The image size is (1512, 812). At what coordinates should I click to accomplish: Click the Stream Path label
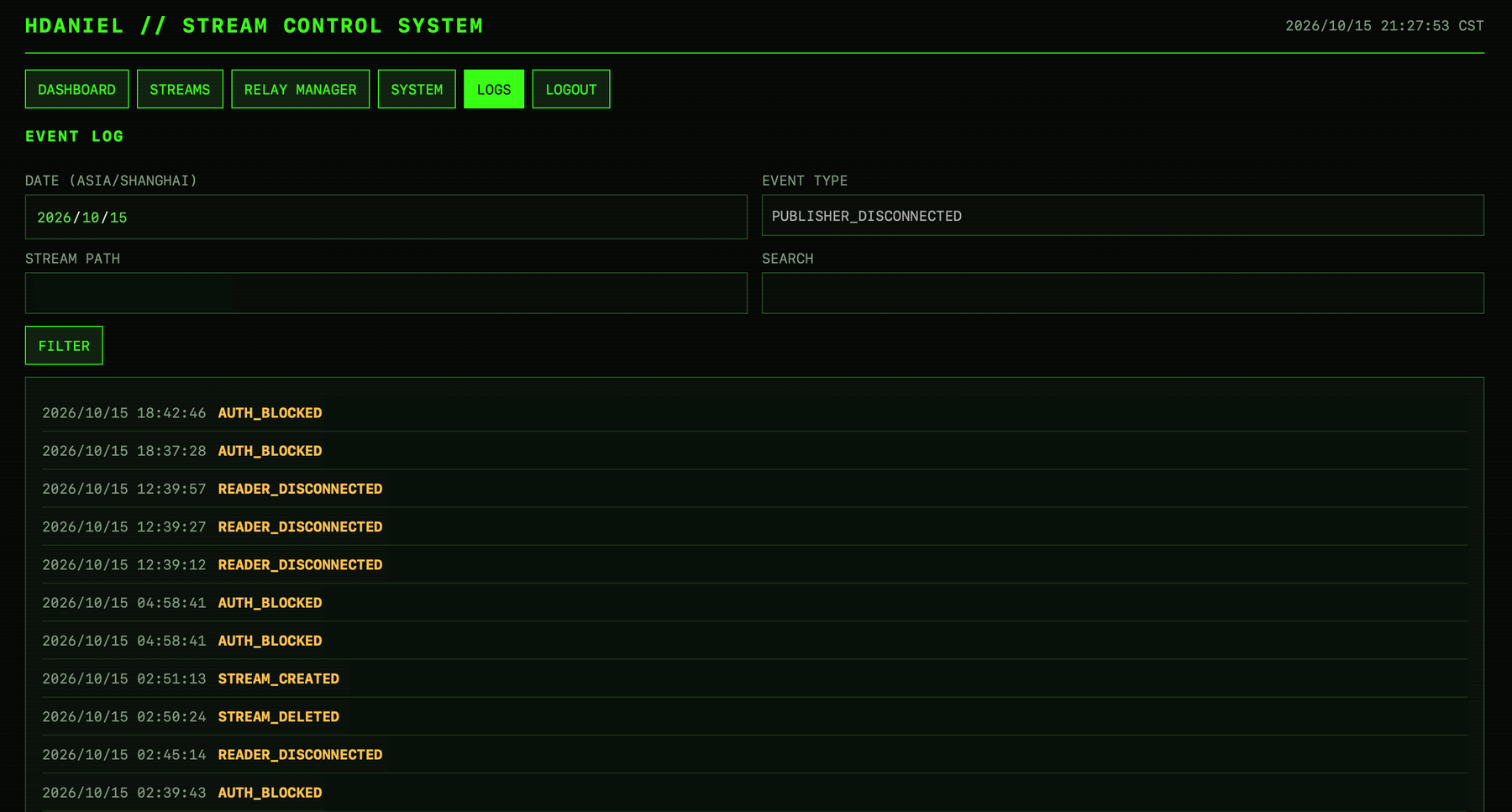click(72, 259)
